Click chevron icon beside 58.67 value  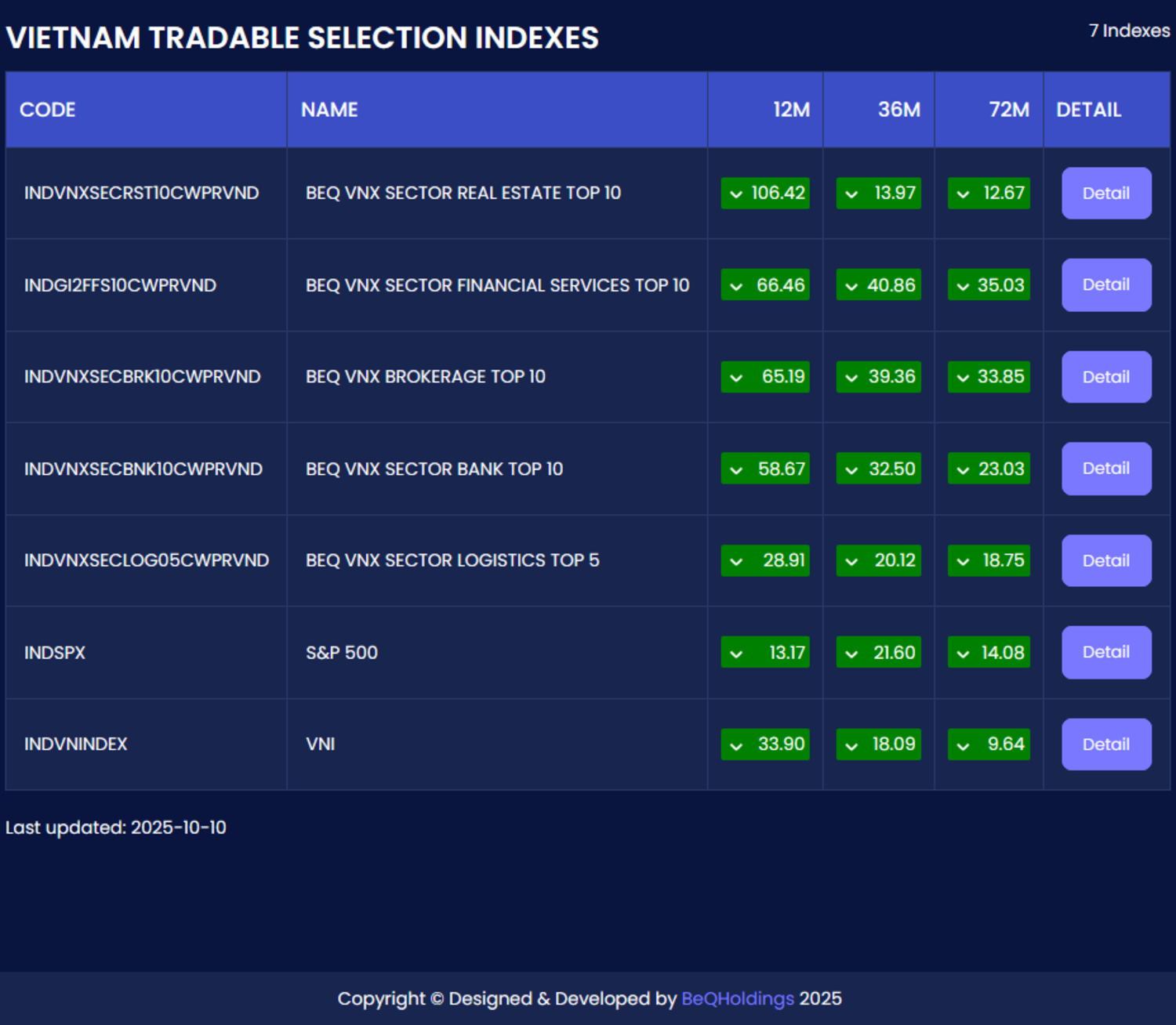(x=736, y=470)
